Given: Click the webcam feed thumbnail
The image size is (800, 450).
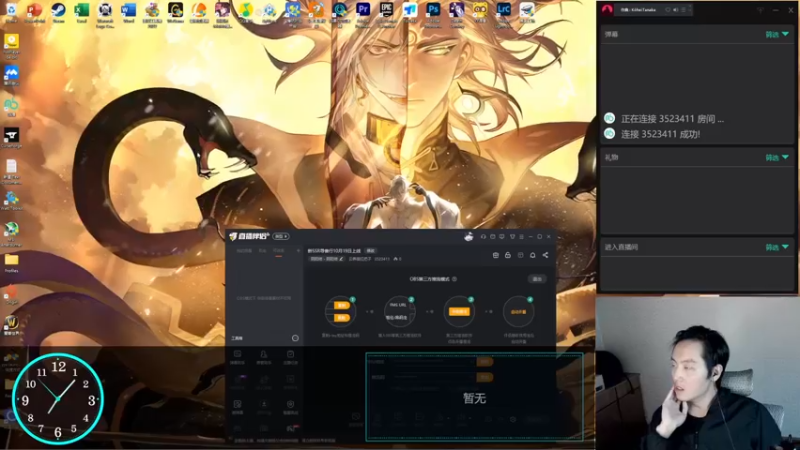Looking at the screenshot, I should point(697,373).
